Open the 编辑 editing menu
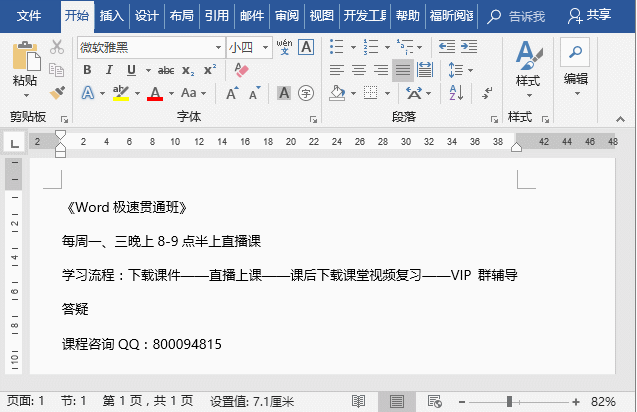 point(576,85)
